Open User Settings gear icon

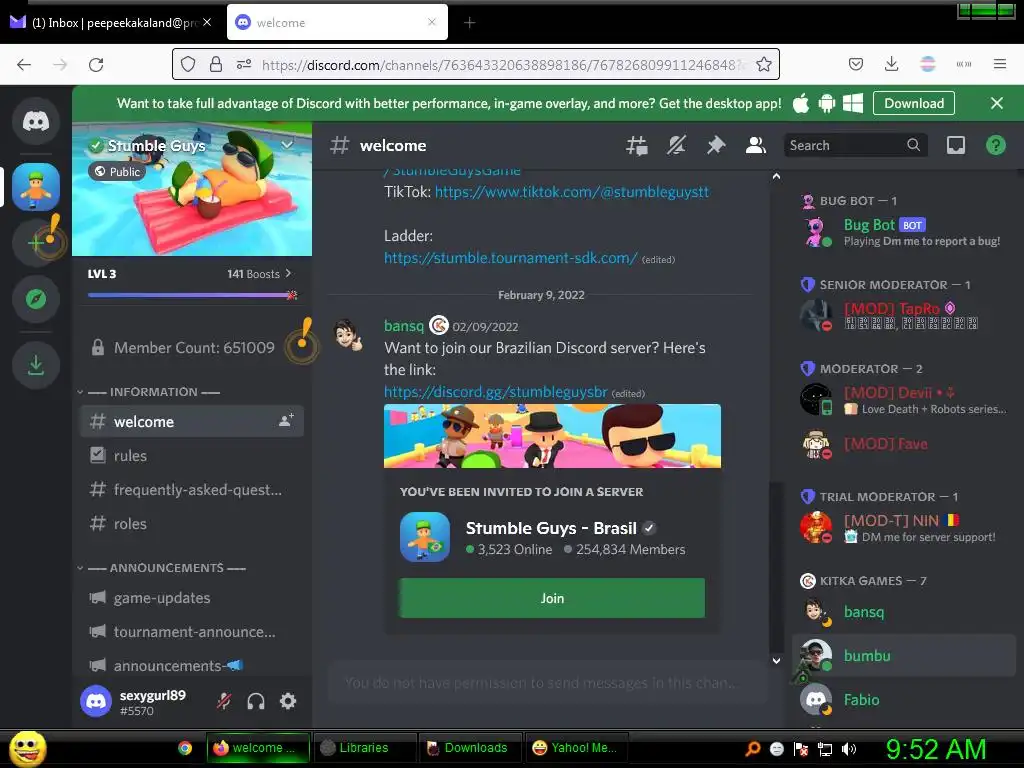(x=288, y=701)
